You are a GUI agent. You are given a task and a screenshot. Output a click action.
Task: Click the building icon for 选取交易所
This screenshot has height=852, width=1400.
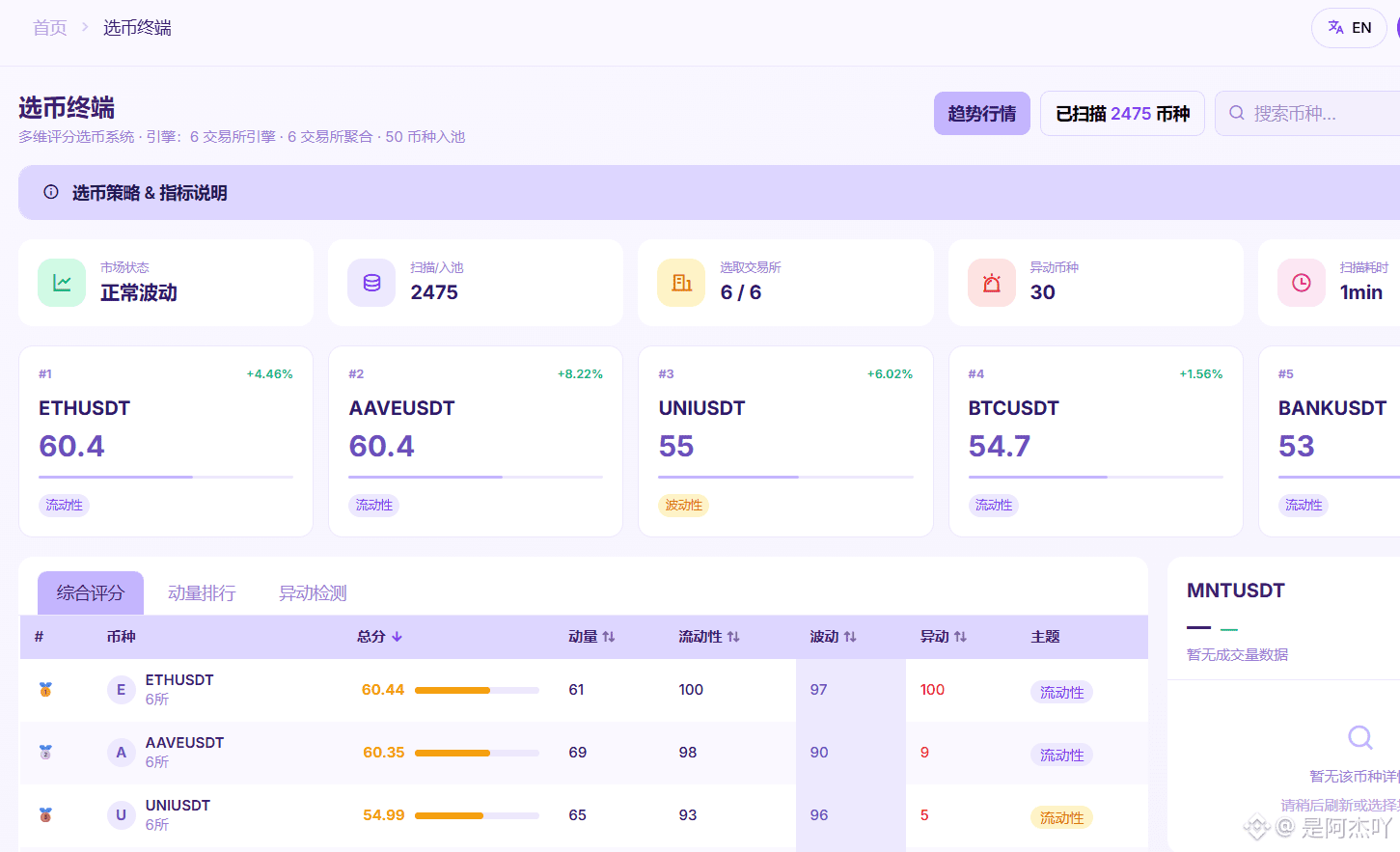pyautogui.click(x=681, y=283)
